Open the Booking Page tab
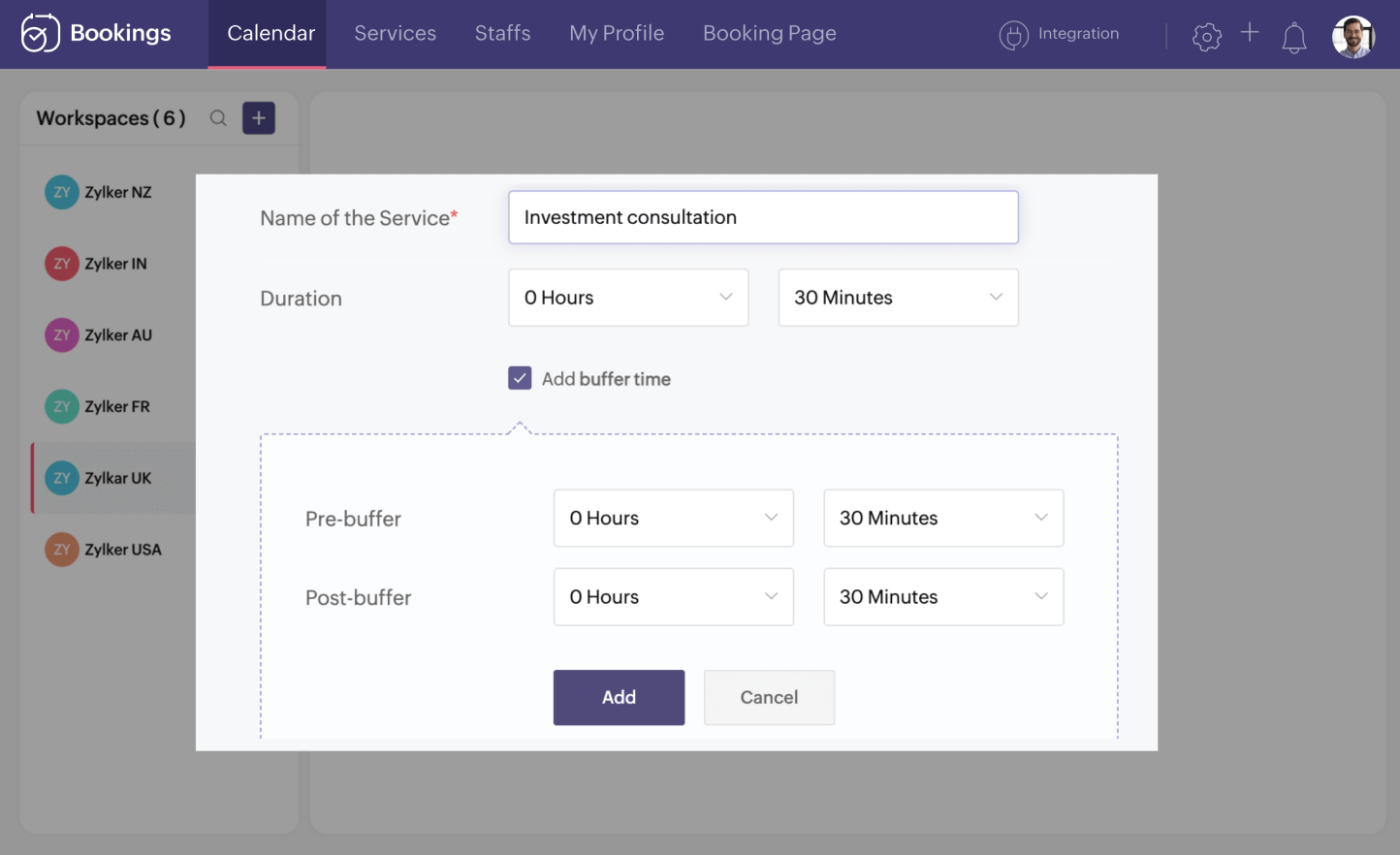The height and width of the screenshot is (855, 1400). [x=769, y=33]
